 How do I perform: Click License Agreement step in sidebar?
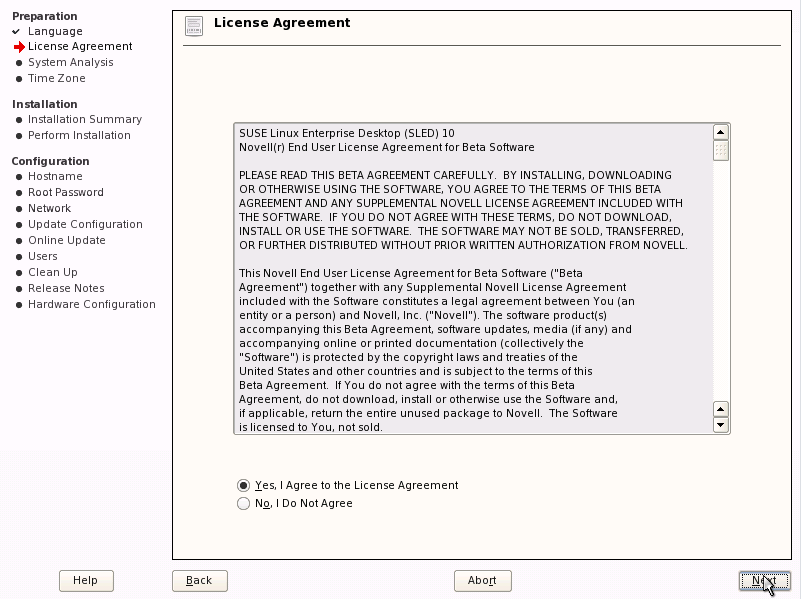point(80,46)
